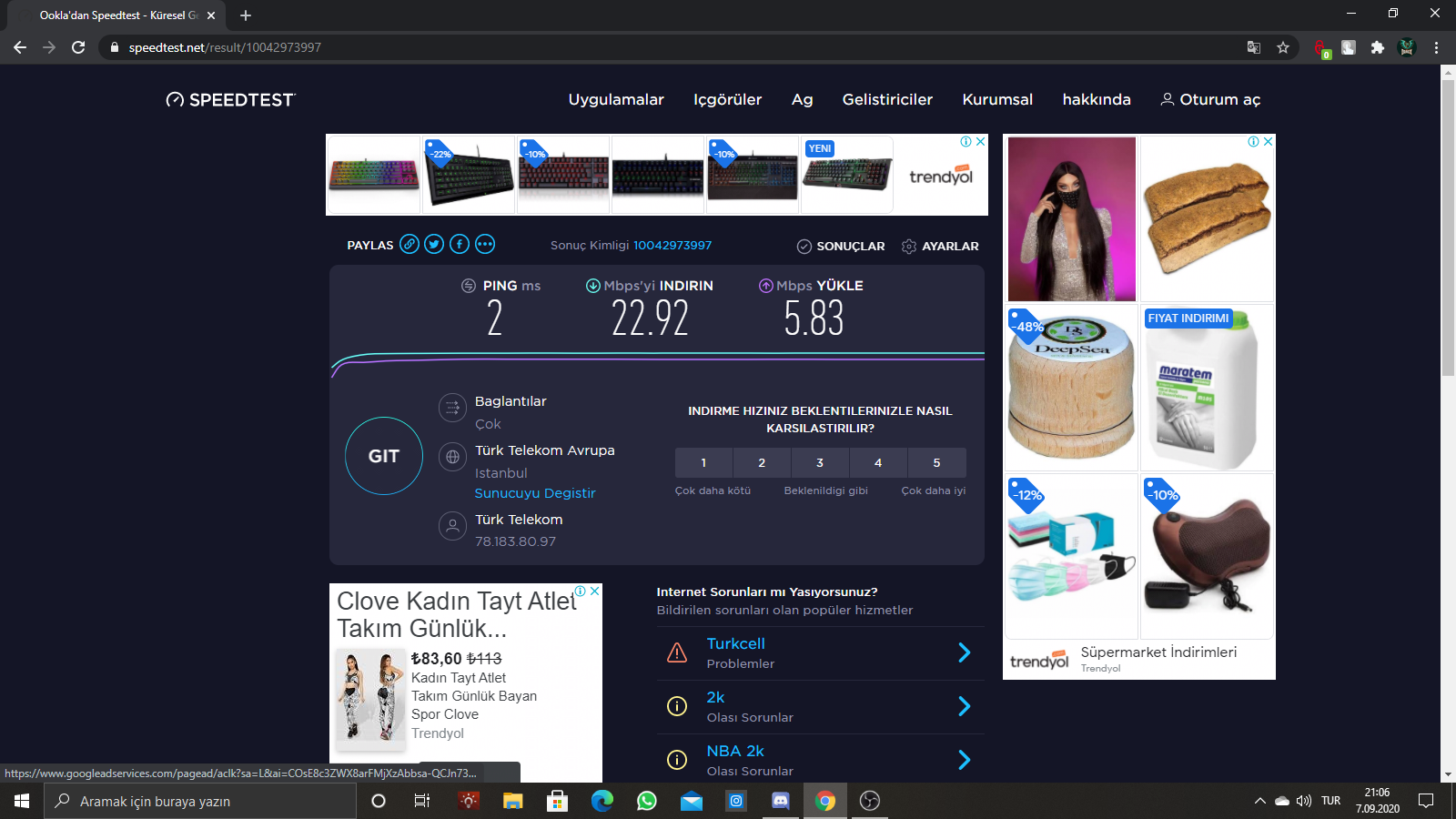Click the Turkcell link
Screen dimensions: 1456x819
point(736,643)
